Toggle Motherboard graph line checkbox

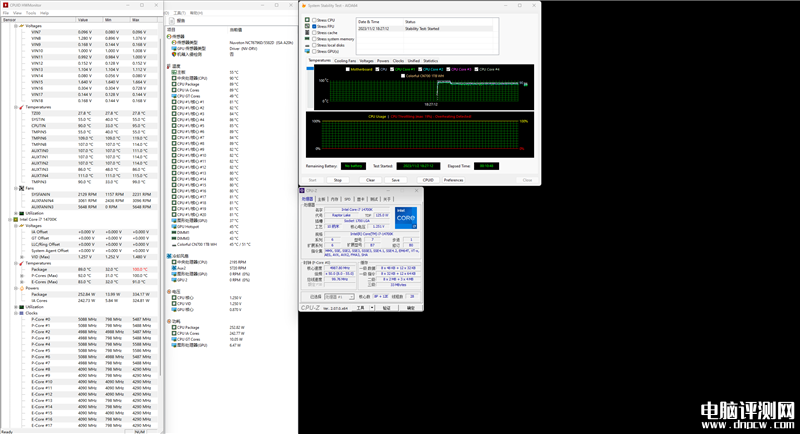click(x=347, y=69)
